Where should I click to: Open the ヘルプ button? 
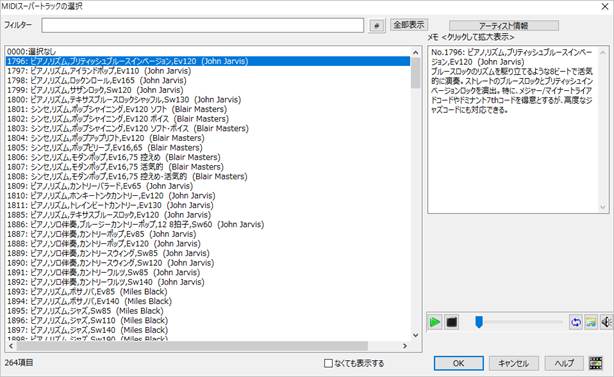pos(564,363)
